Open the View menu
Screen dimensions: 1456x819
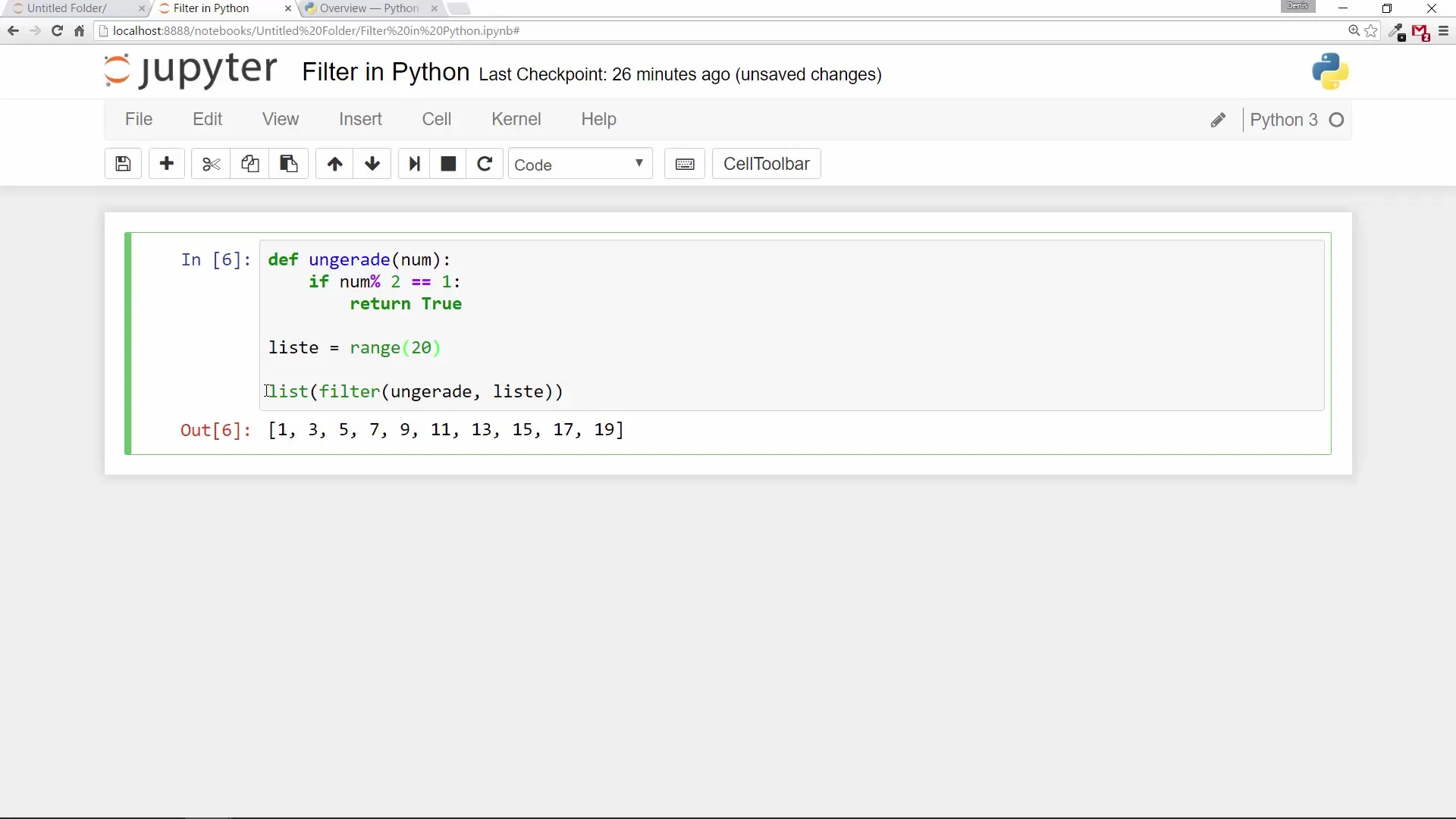click(x=281, y=119)
